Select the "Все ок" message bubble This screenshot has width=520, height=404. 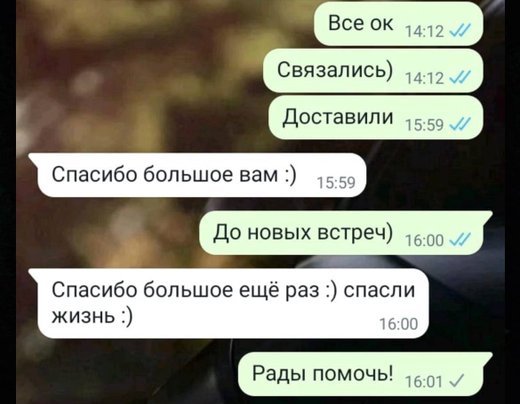pyautogui.click(x=399, y=23)
